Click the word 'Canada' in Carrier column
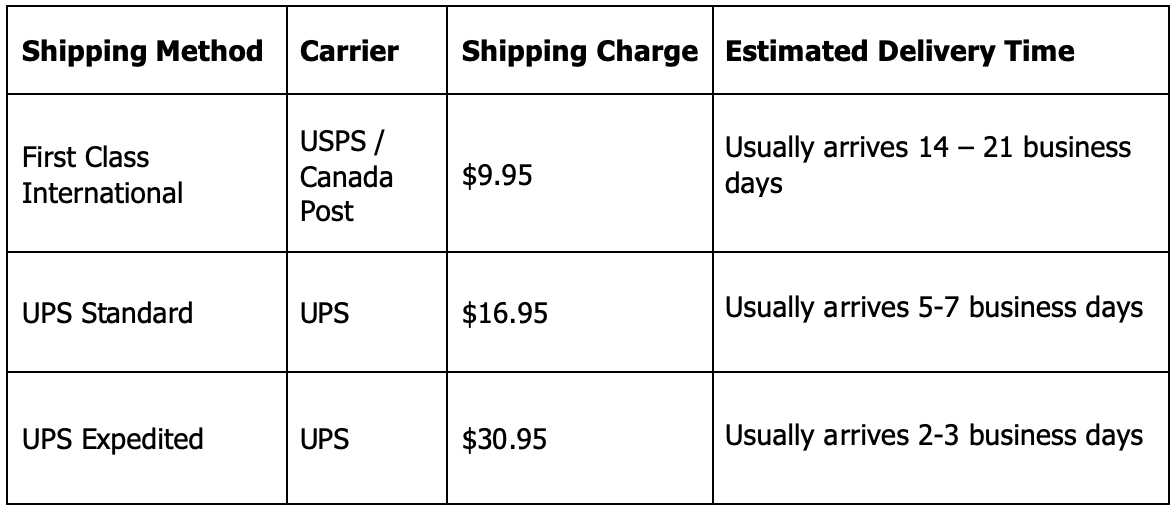The image size is (1176, 518). (347, 178)
